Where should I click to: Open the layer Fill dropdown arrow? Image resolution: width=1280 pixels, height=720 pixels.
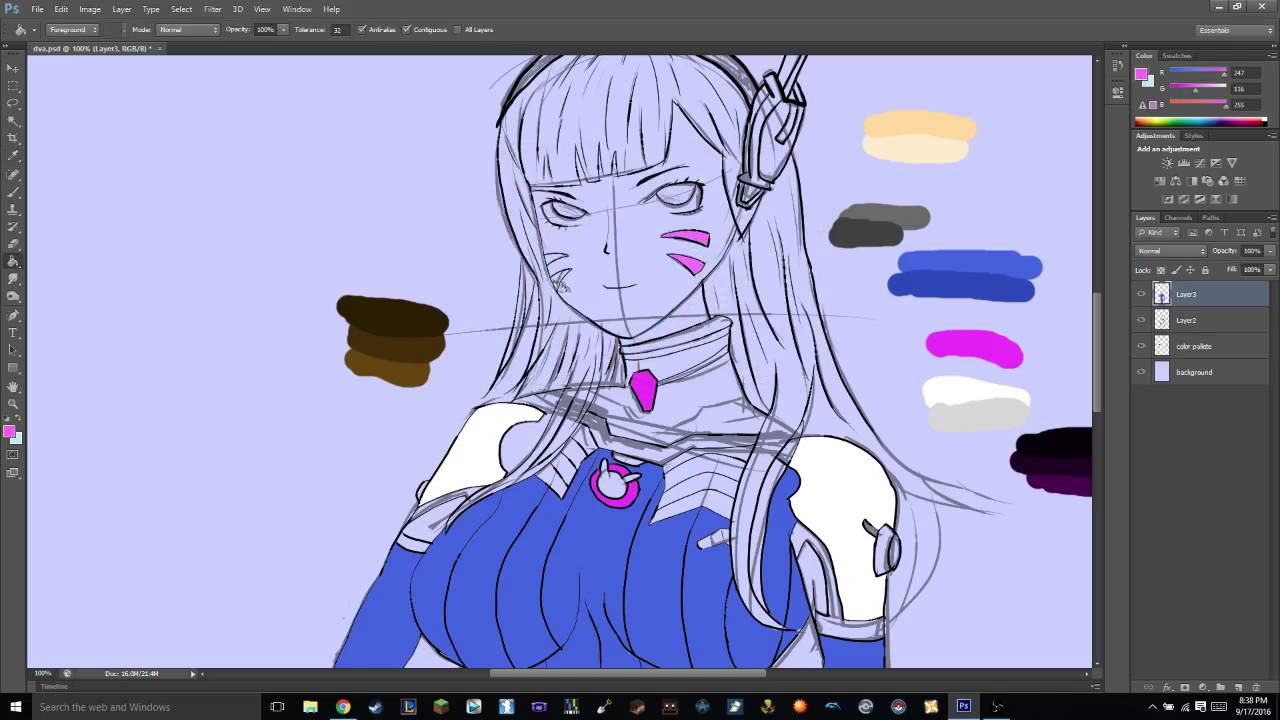tap(1271, 270)
